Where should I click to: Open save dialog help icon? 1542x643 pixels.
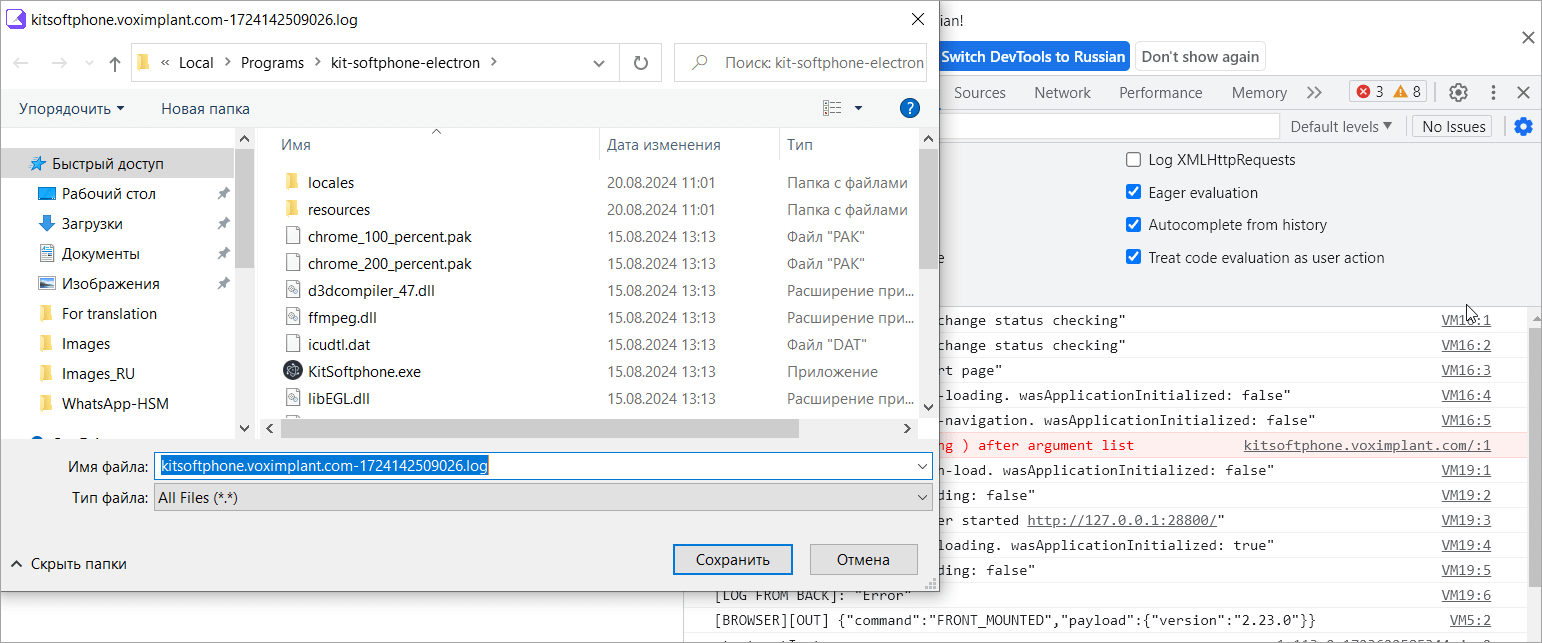tap(909, 108)
